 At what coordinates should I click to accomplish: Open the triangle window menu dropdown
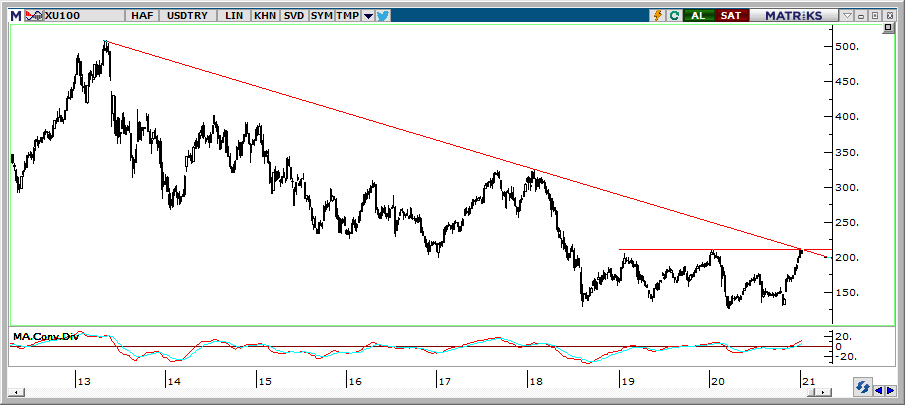pos(847,16)
